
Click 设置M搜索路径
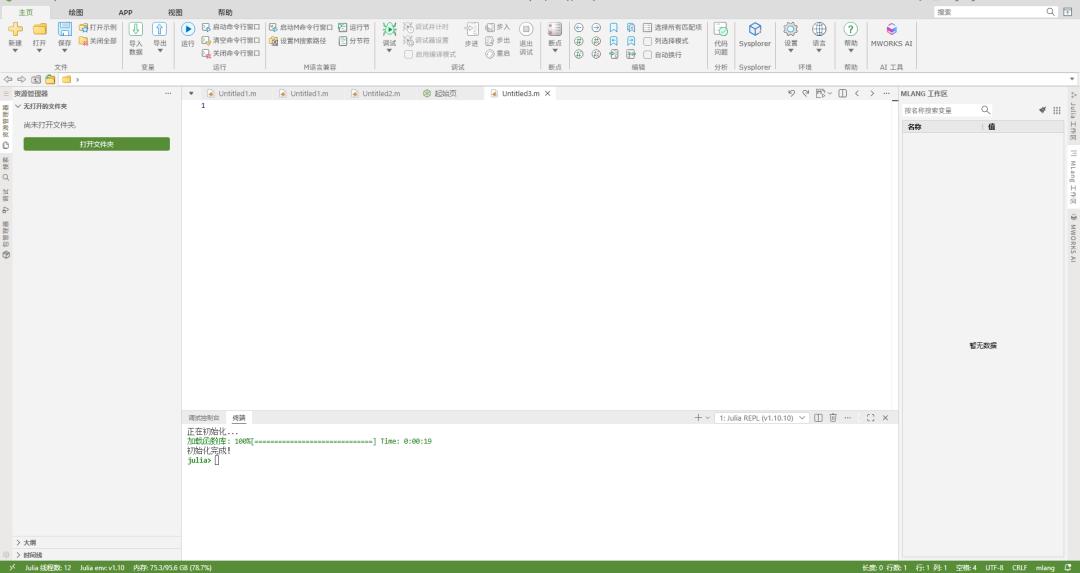point(298,41)
